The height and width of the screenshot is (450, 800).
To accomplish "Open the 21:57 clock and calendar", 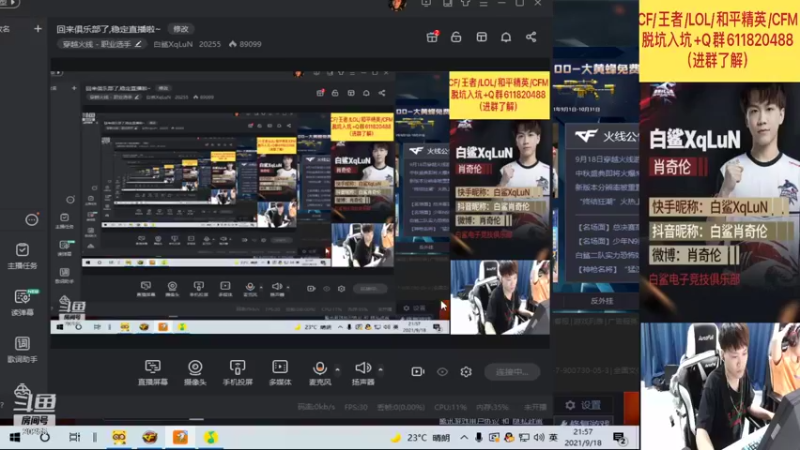I will coord(583,437).
